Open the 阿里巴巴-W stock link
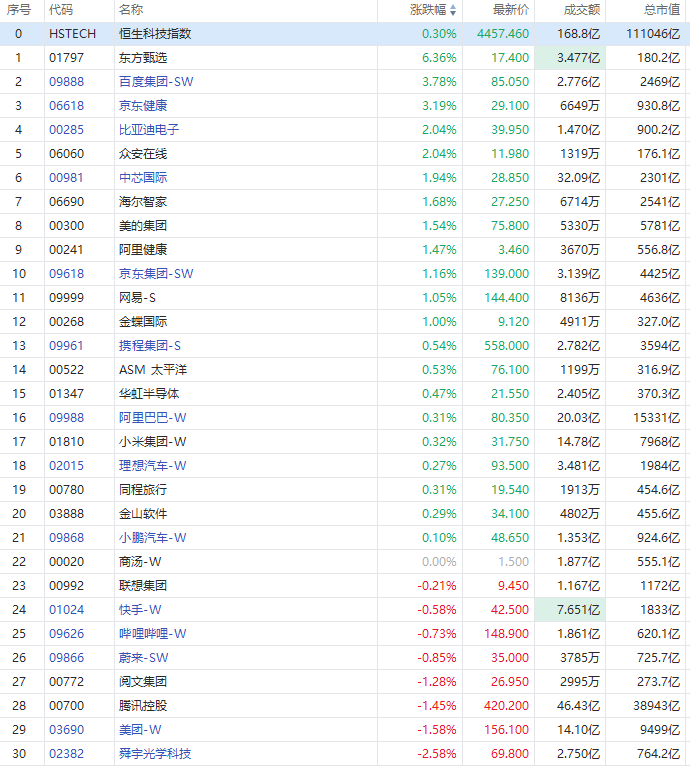The image size is (690, 771). click(x=152, y=418)
